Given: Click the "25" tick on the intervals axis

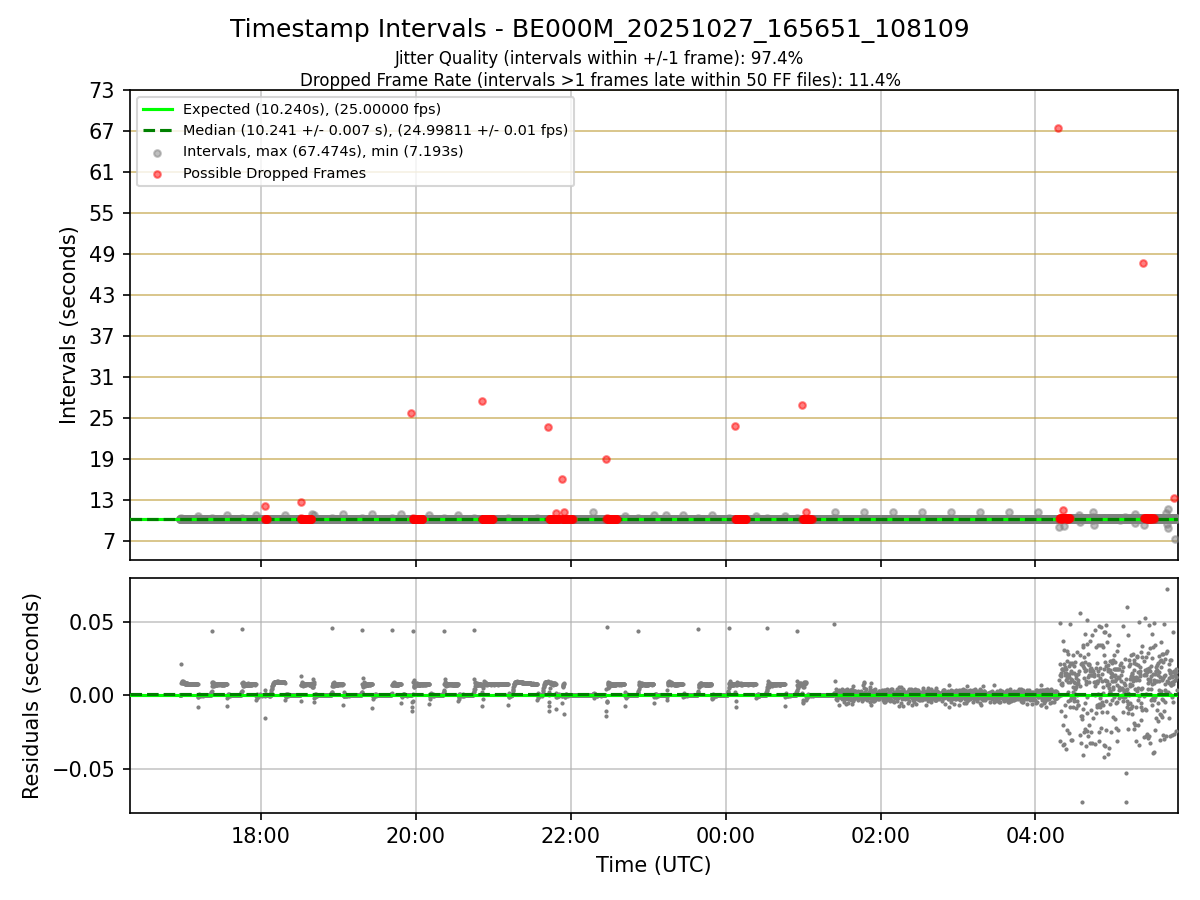Looking at the screenshot, I should pos(104,419).
